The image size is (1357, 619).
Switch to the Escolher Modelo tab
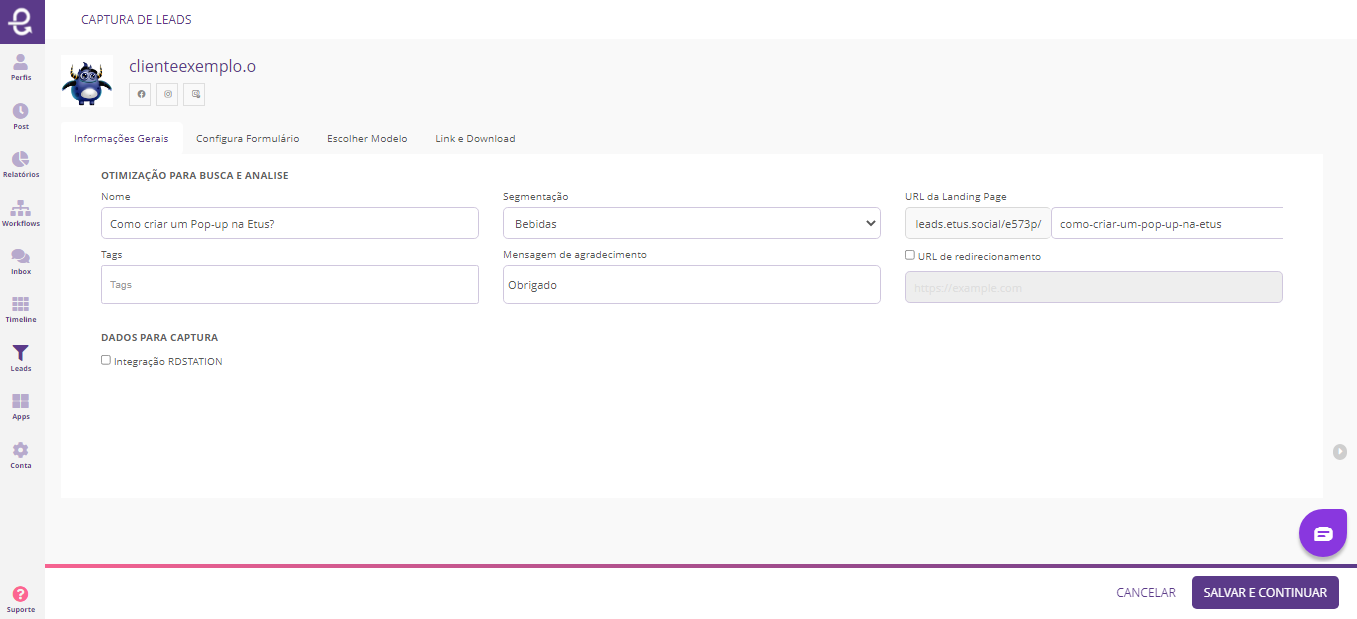point(367,138)
